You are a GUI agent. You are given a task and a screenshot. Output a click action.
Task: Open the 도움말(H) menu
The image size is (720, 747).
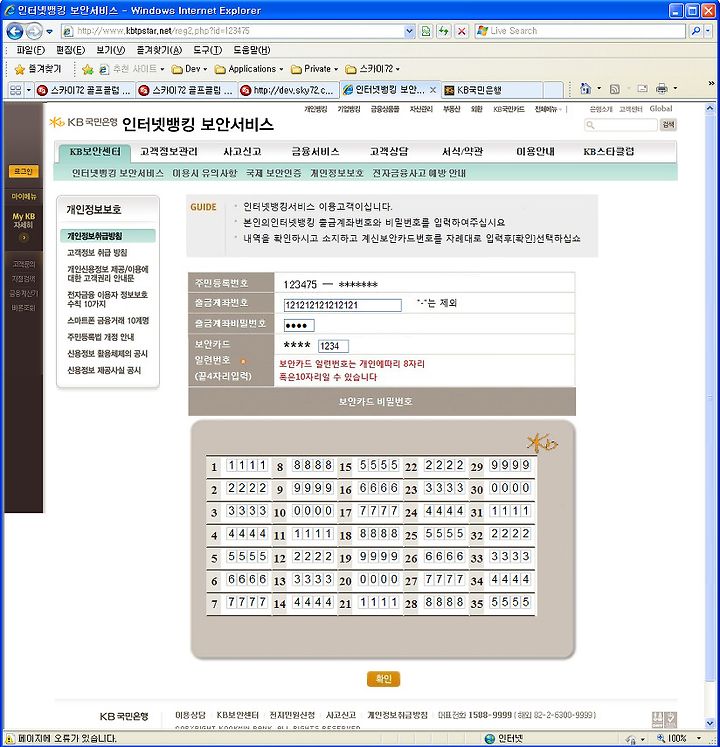pyautogui.click(x=252, y=50)
